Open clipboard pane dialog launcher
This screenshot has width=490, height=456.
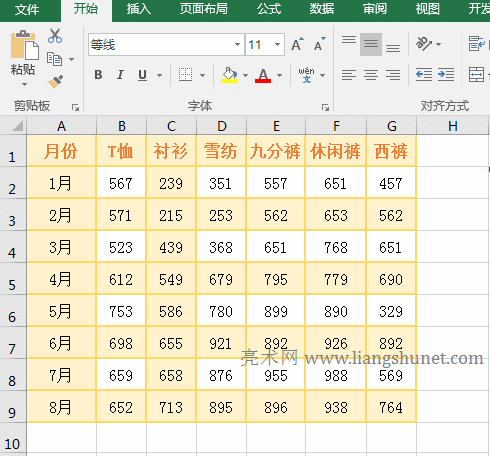coord(75,107)
